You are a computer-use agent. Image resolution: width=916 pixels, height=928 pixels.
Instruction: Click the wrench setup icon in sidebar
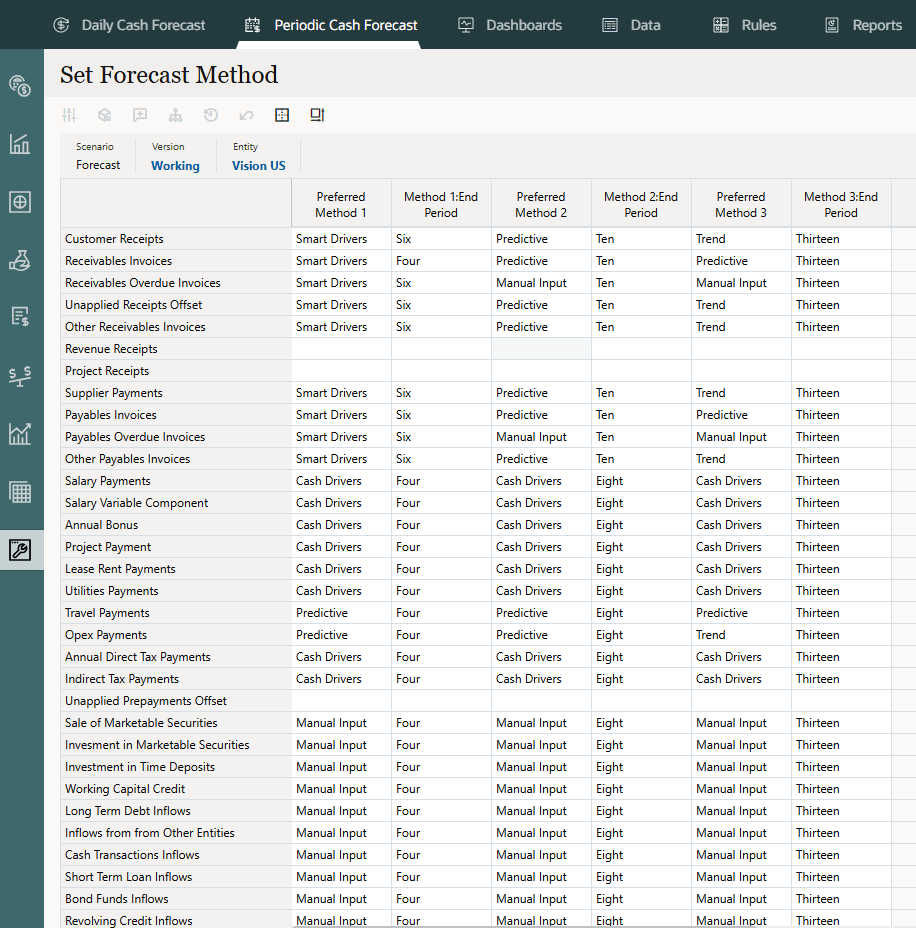(20, 549)
